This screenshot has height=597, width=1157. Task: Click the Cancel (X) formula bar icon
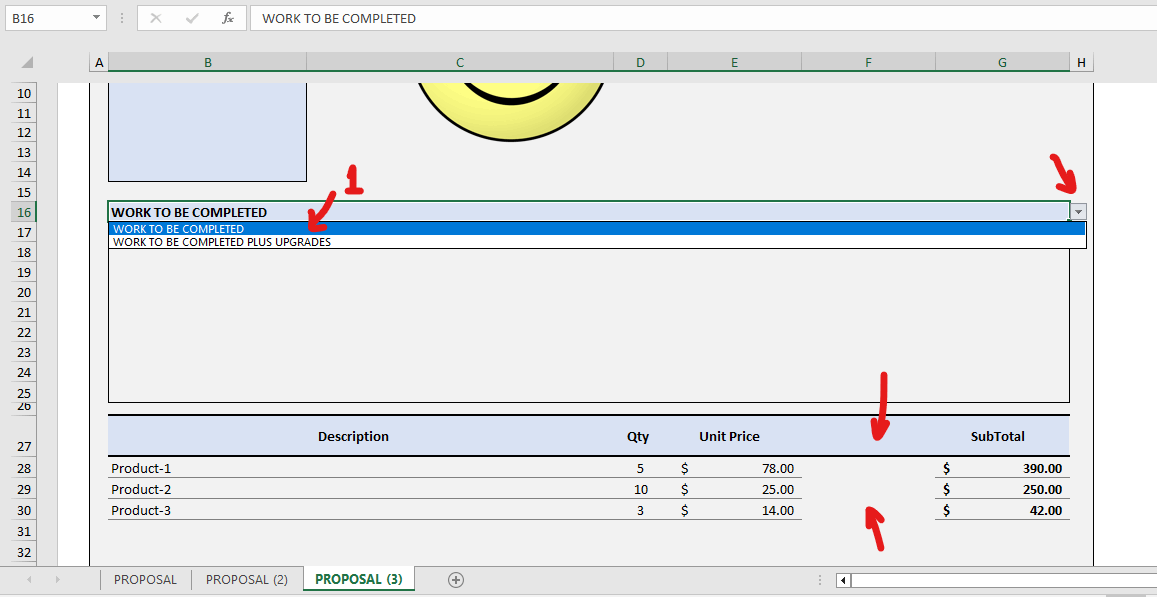[156, 18]
